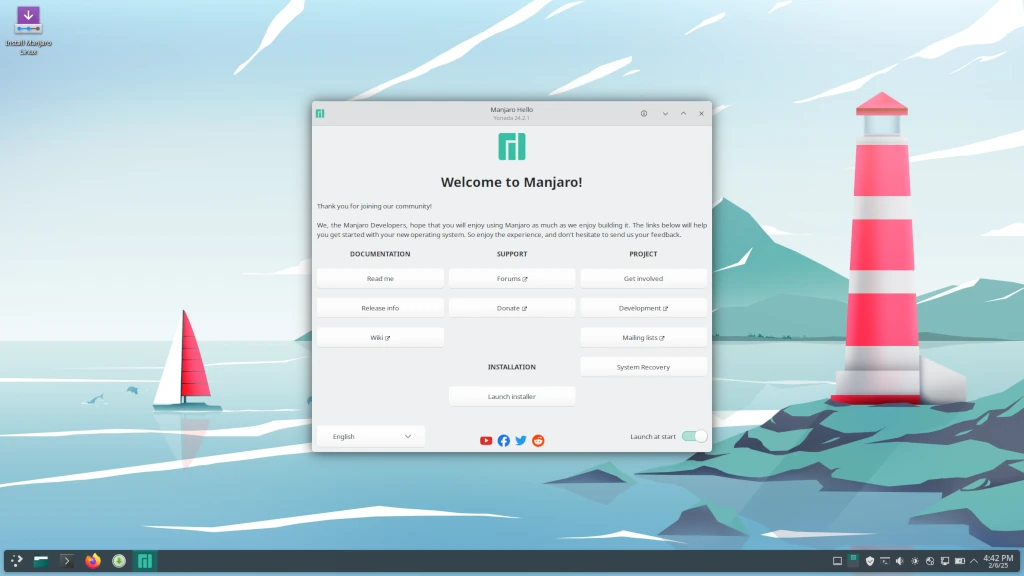Open the display configuration tray icon
The width and height of the screenshot is (1024, 576).
[x=944, y=561]
